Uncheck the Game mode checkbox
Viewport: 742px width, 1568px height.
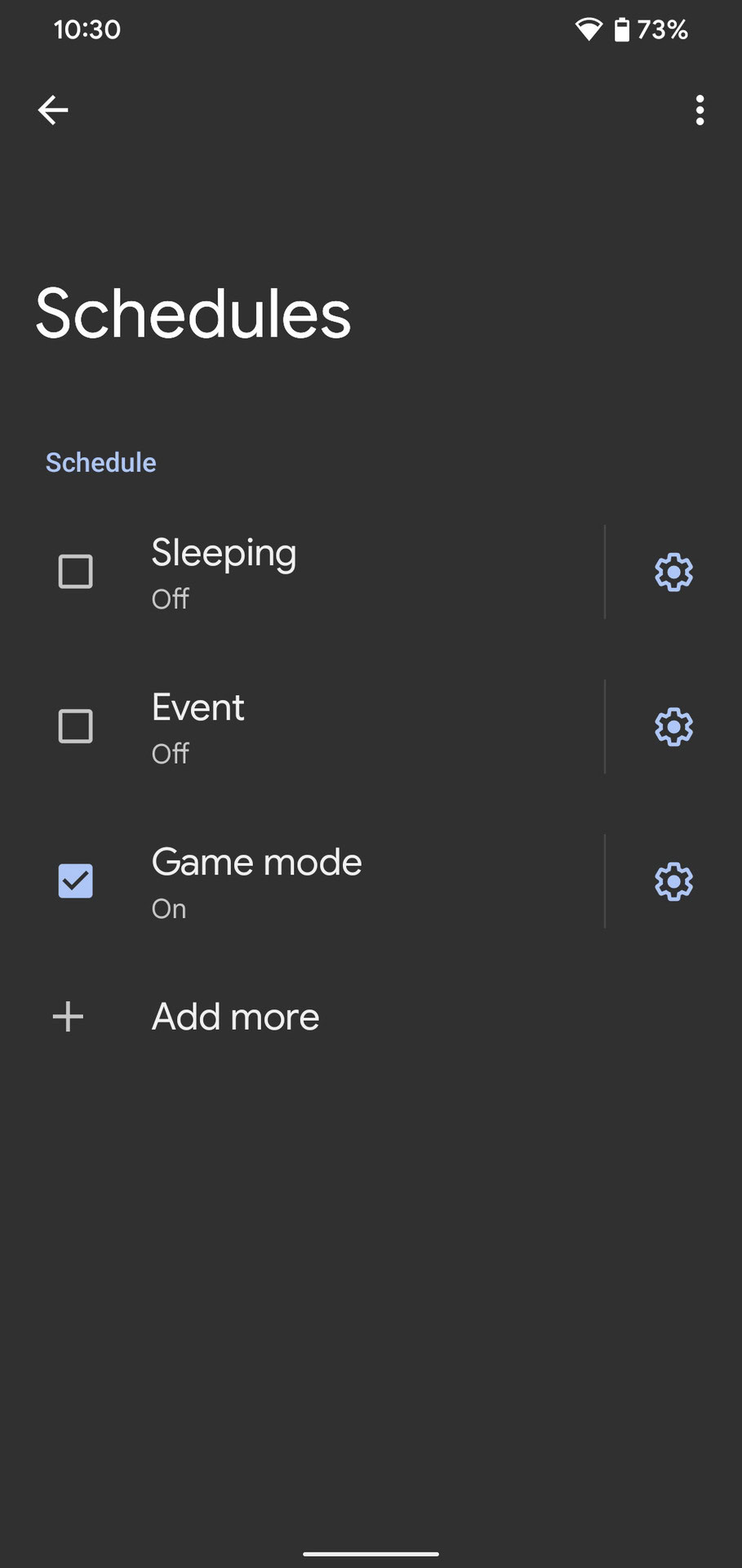tap(76, 882)
